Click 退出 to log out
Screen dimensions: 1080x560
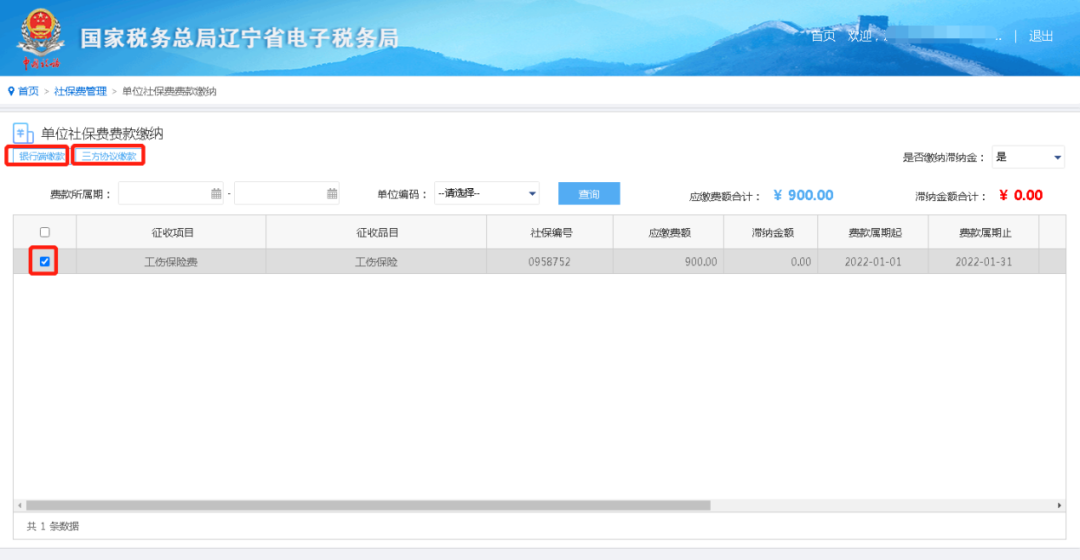click(x=1041, y=36)
